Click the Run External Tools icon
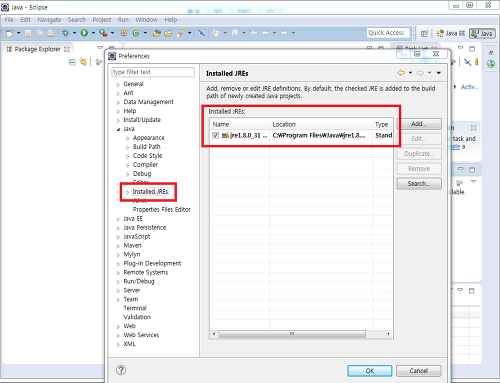This screenshot has height=383, width=500. [103, 33]
